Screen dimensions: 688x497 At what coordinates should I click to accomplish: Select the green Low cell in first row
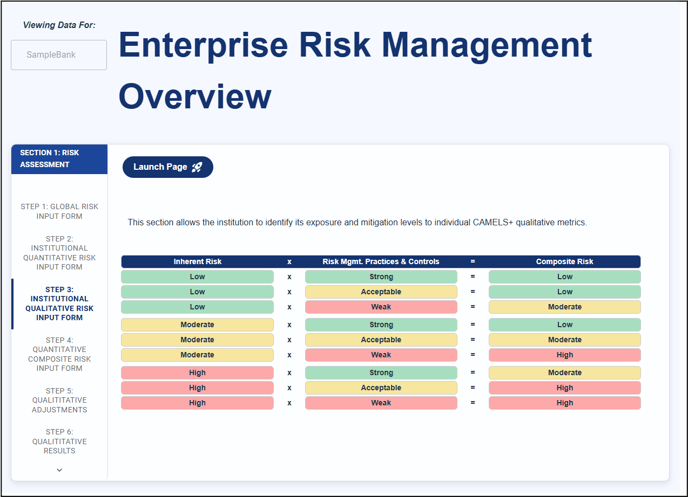(x=197, y=277)
